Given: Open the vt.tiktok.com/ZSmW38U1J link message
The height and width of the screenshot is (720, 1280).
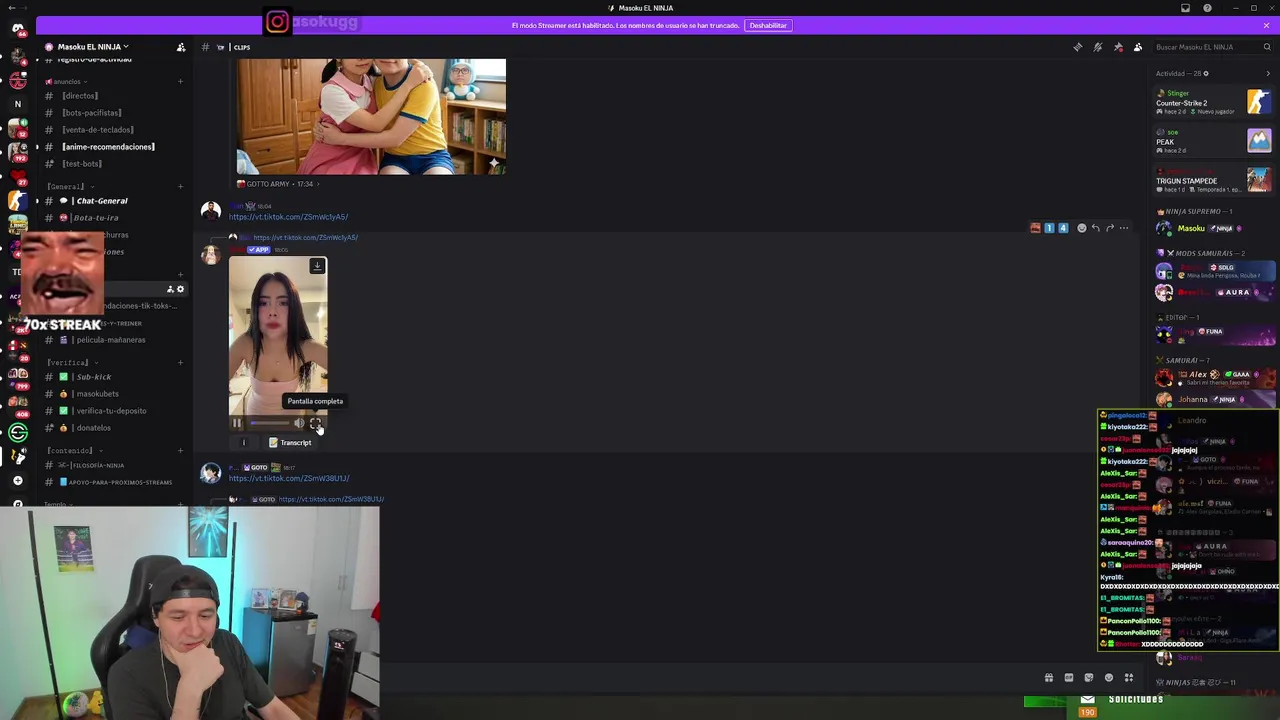Looking at the screenshot, I should tap(289, 478).
